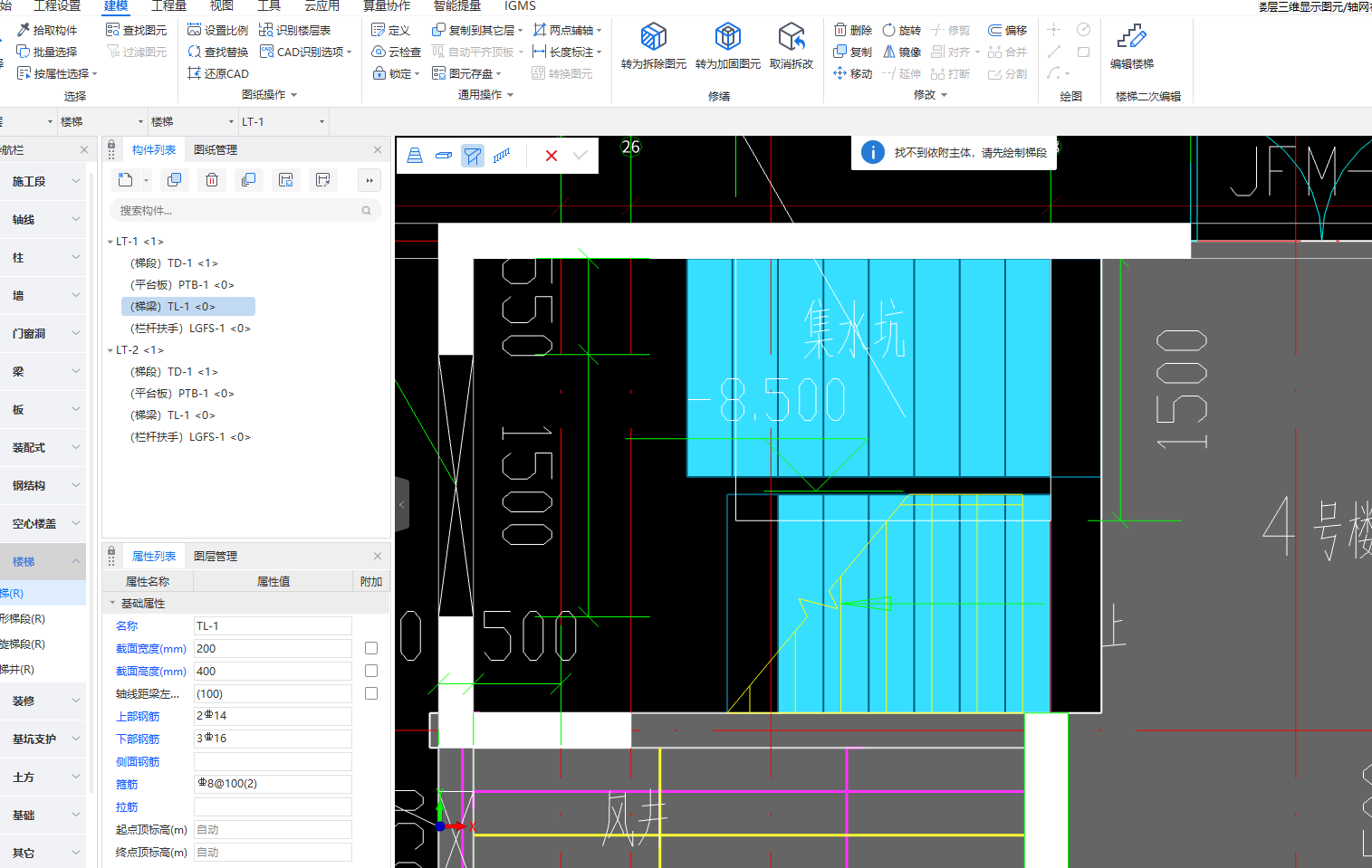This screenshot has height=868, width=1372.
Task: Click 转为拆除图元 convert to demolition element
Action: 653,46
